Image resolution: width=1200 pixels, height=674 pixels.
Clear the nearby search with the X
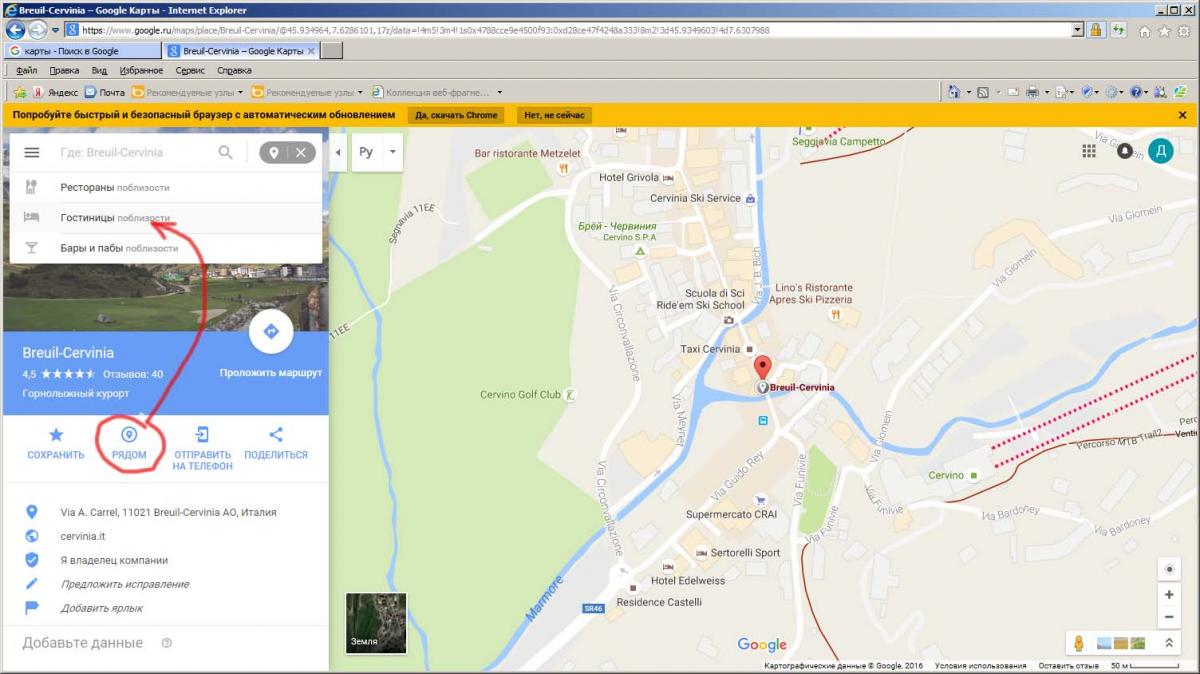[300, 153]
